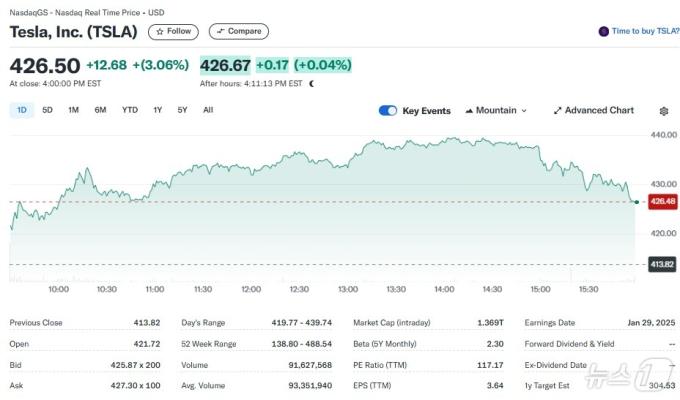Show the YTD chart range
Viewport: 680px width, 400px height.
click(x=129, y=110)
